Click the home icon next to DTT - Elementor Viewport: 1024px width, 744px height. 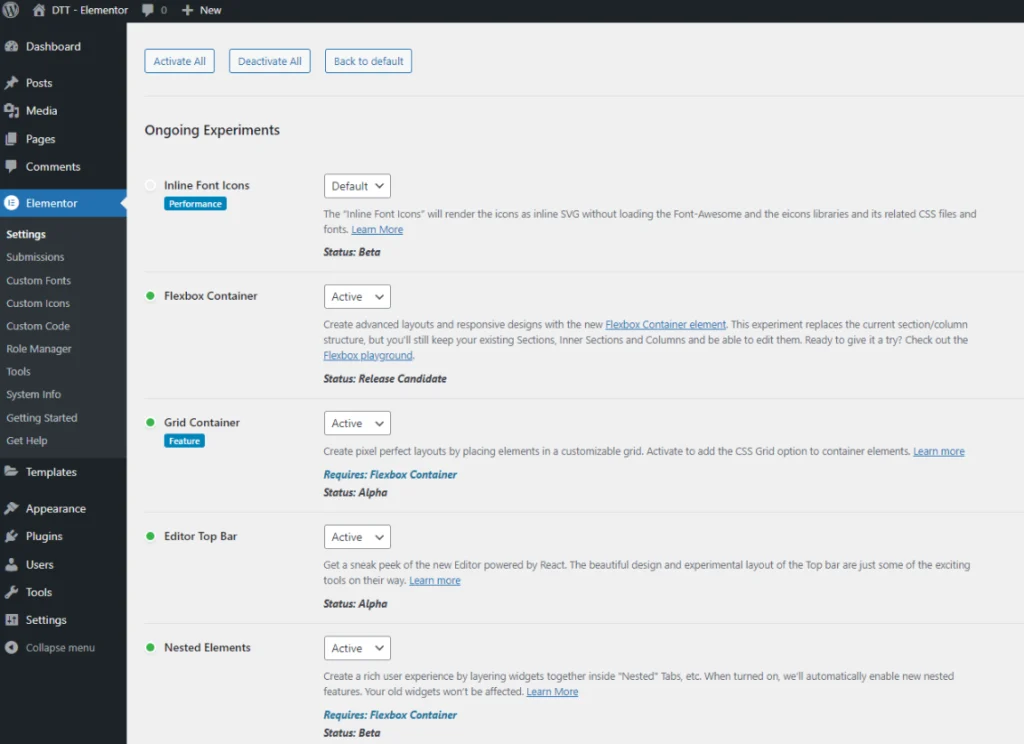(39, 10)
